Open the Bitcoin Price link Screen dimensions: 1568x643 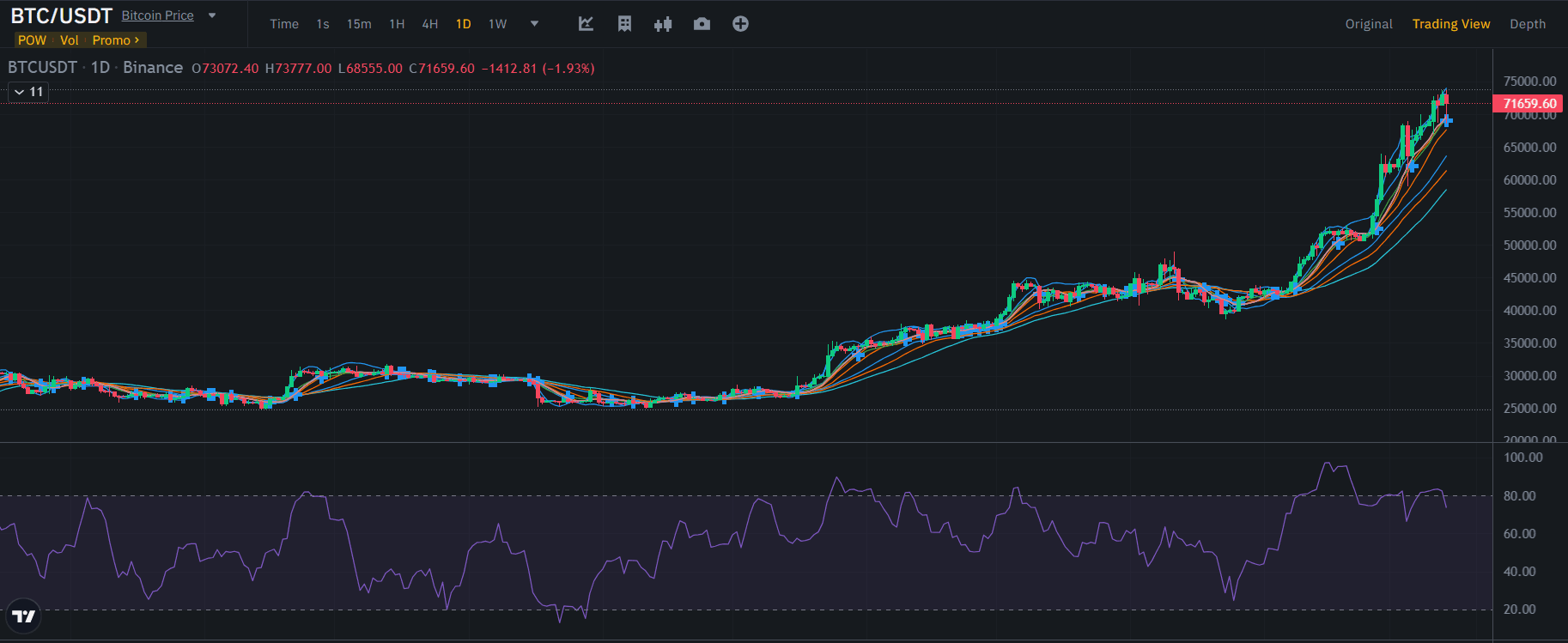point(157,15)
